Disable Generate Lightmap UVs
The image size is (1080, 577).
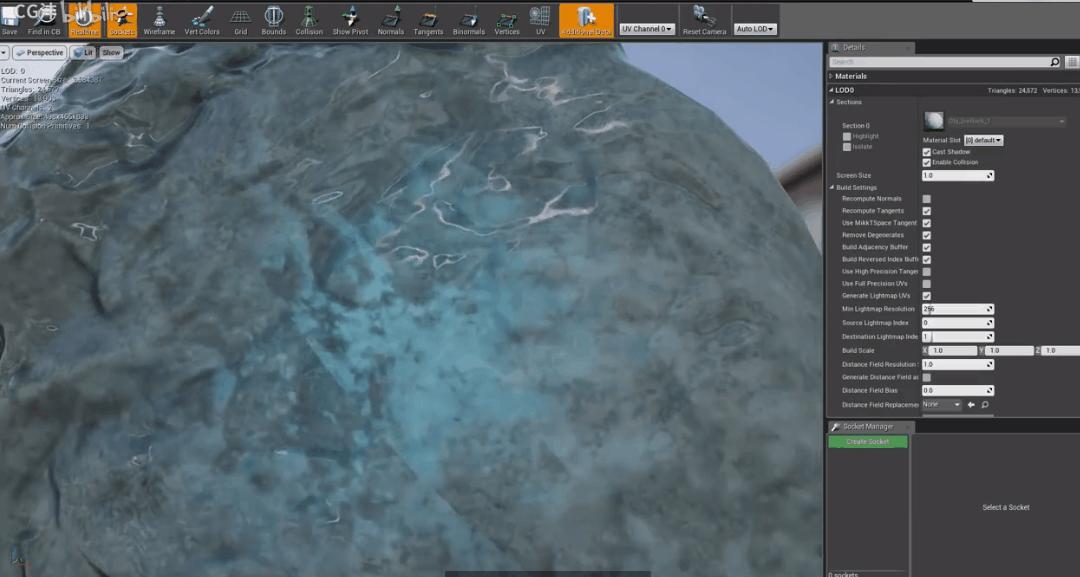click(x=926, y=296)
